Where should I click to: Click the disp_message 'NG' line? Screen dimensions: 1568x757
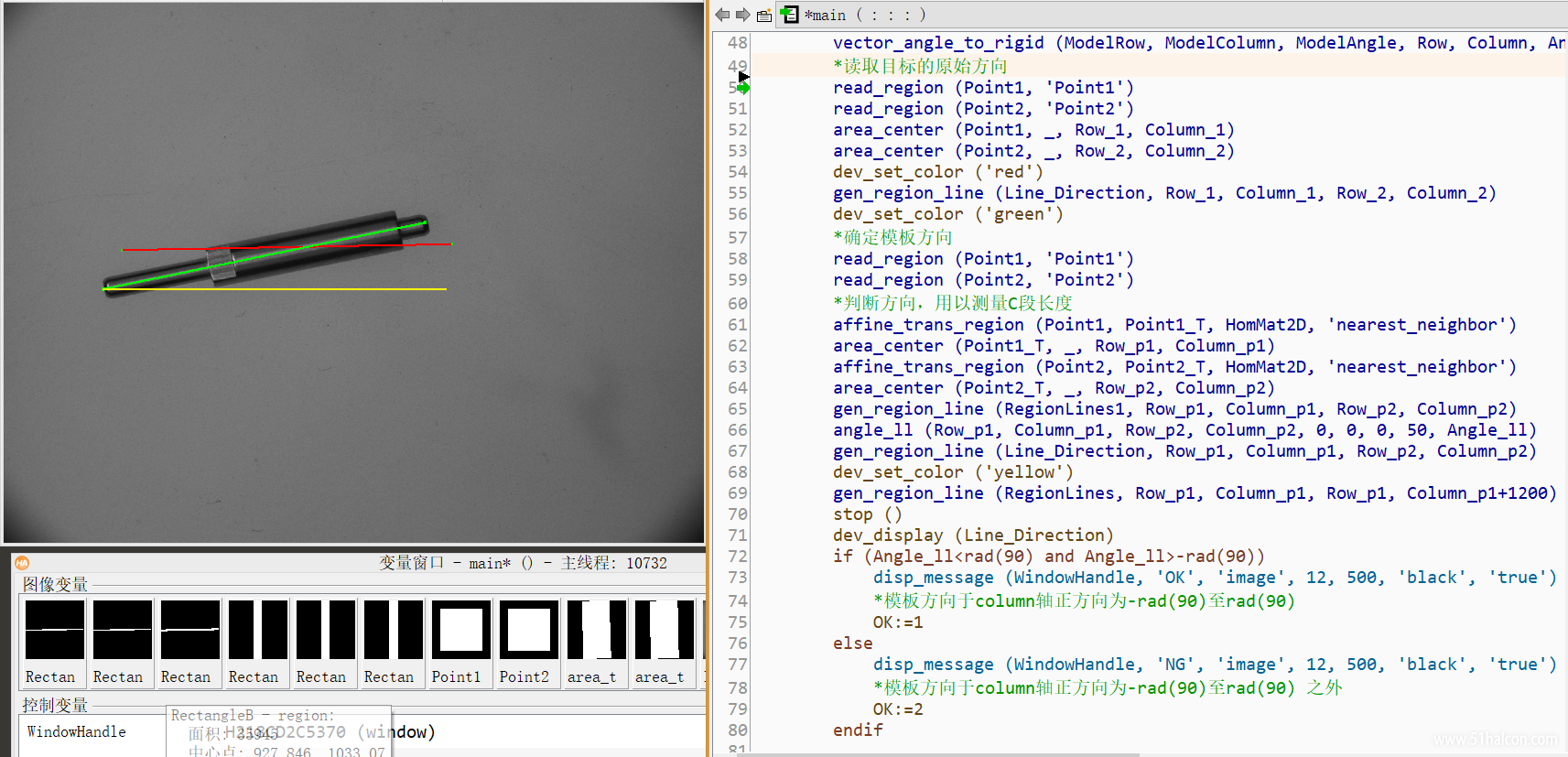1215,665
